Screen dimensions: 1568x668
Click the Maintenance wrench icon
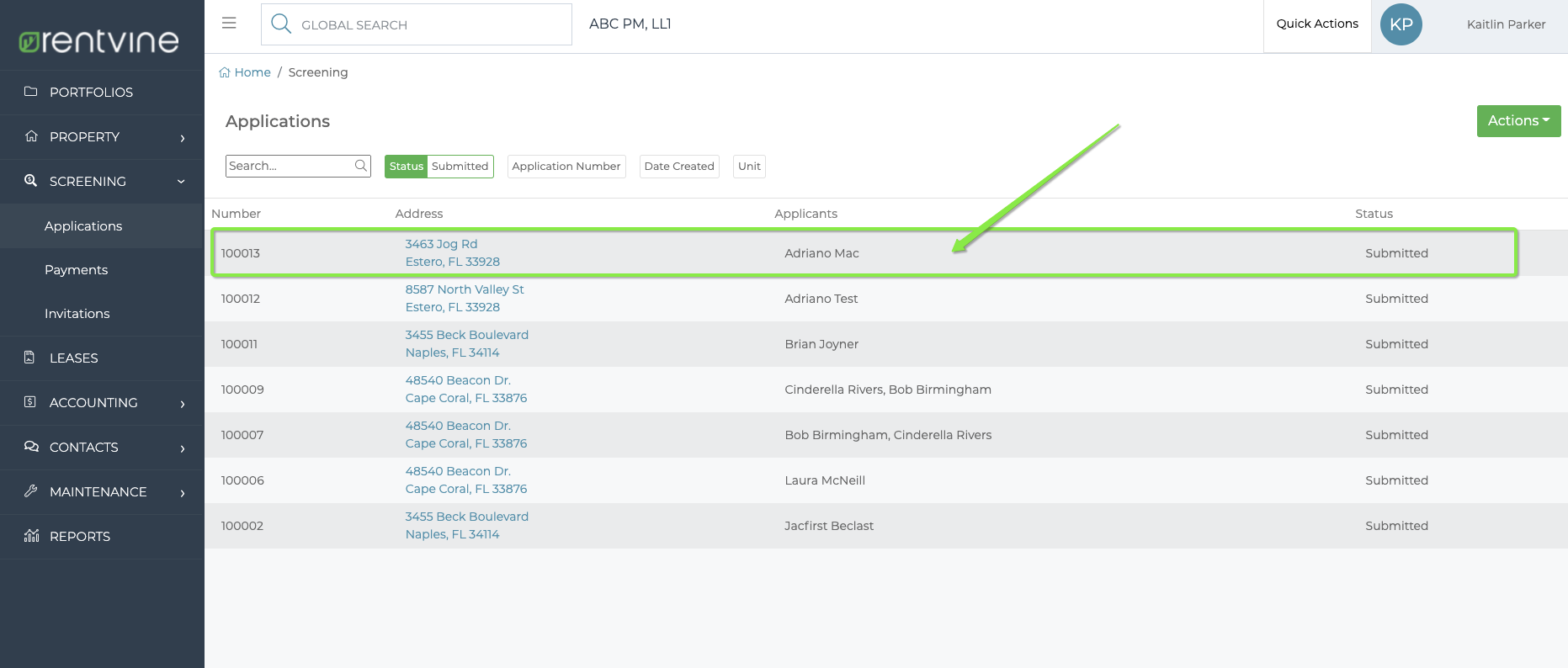pyautogui.click(x=31, y=491)
